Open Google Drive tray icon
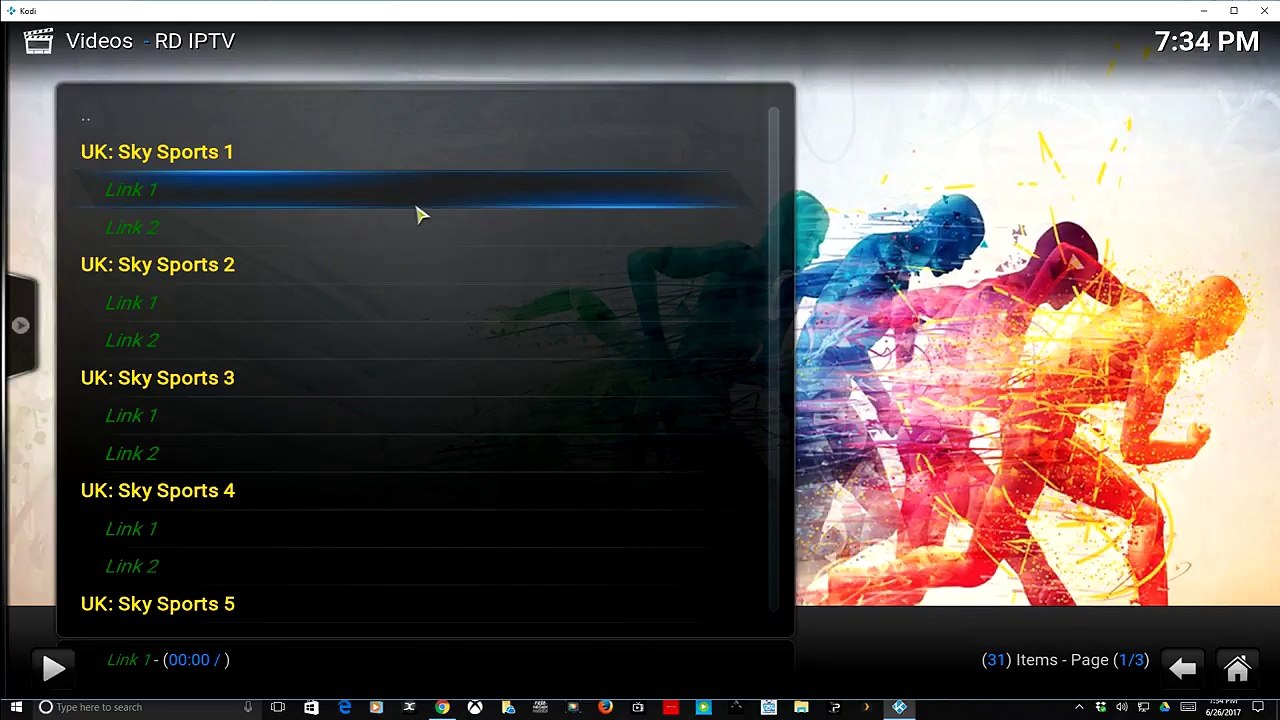Viewport: 1280px width, 720px height. [1165, 707]
